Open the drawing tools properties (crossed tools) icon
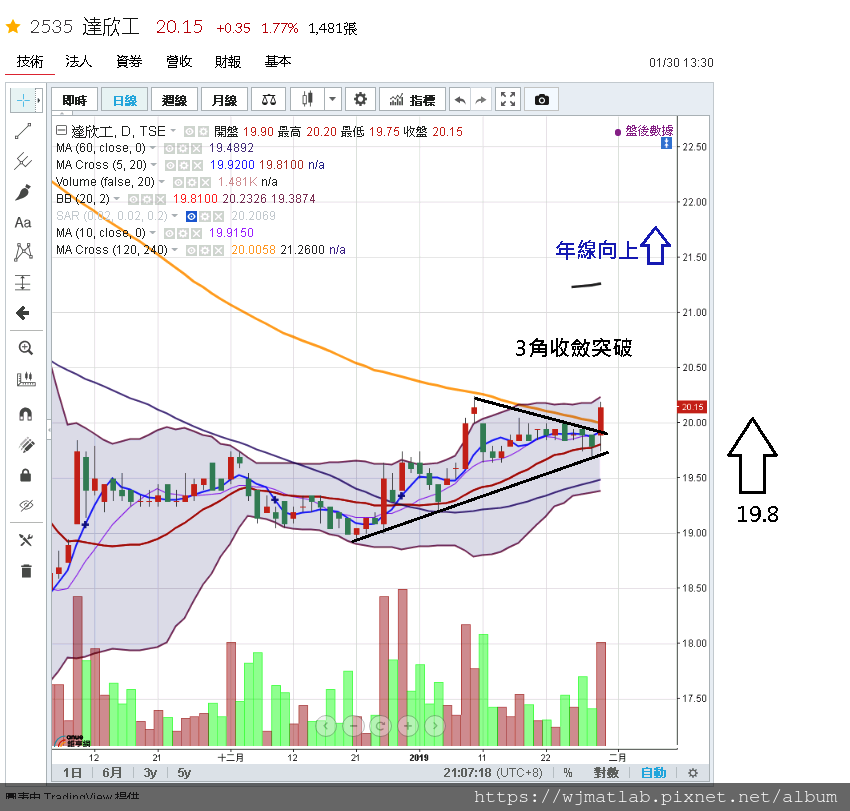 (x=25, y=540)
